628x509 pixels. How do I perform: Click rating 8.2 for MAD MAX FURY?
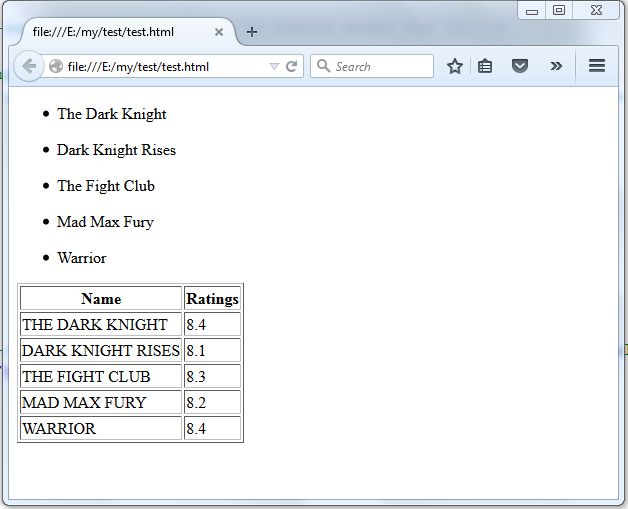pos(212,402)
